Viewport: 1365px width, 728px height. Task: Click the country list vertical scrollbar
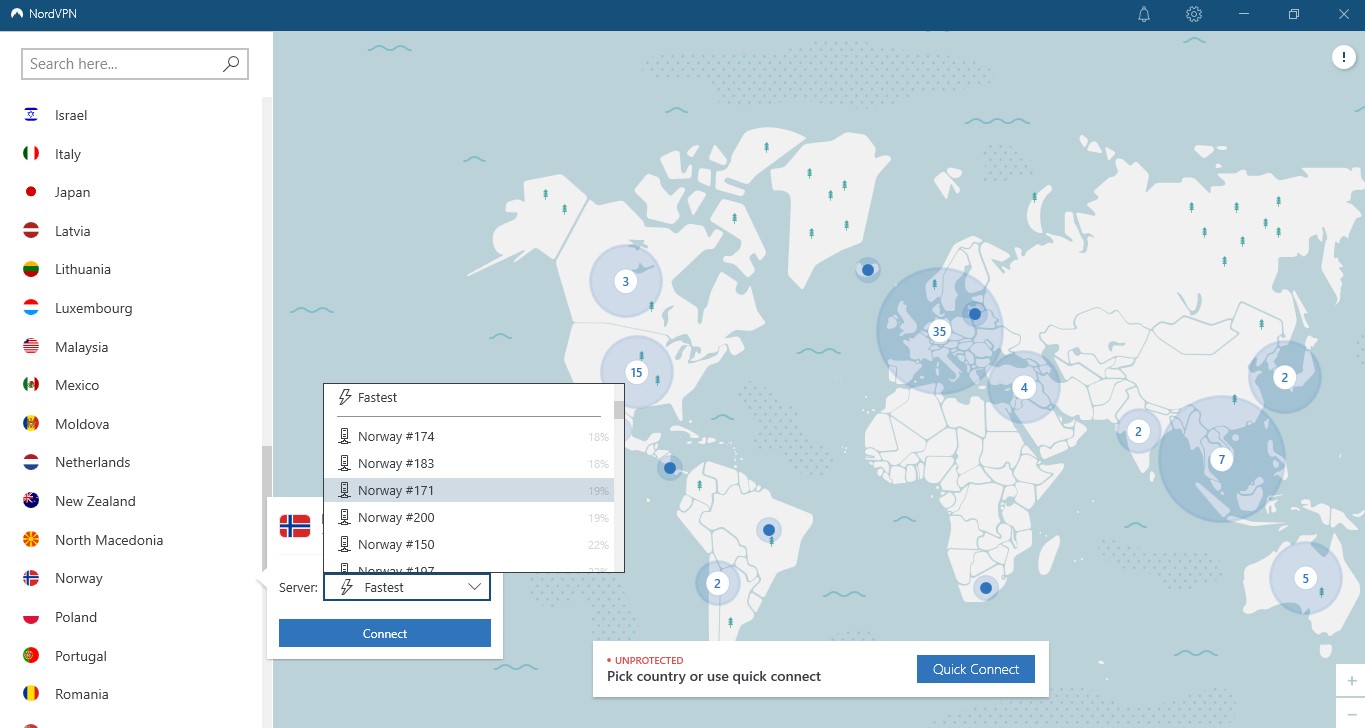(266, 470)
